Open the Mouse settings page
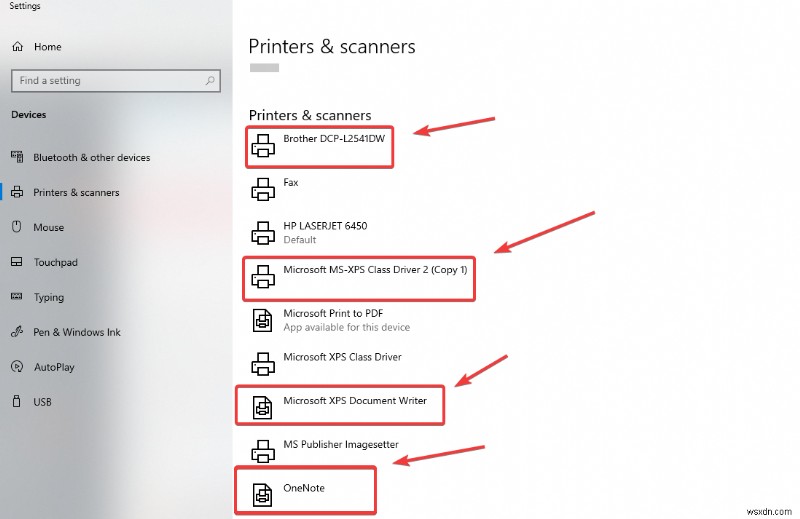The width and height of the screenshot is (800, 519). 48,228
